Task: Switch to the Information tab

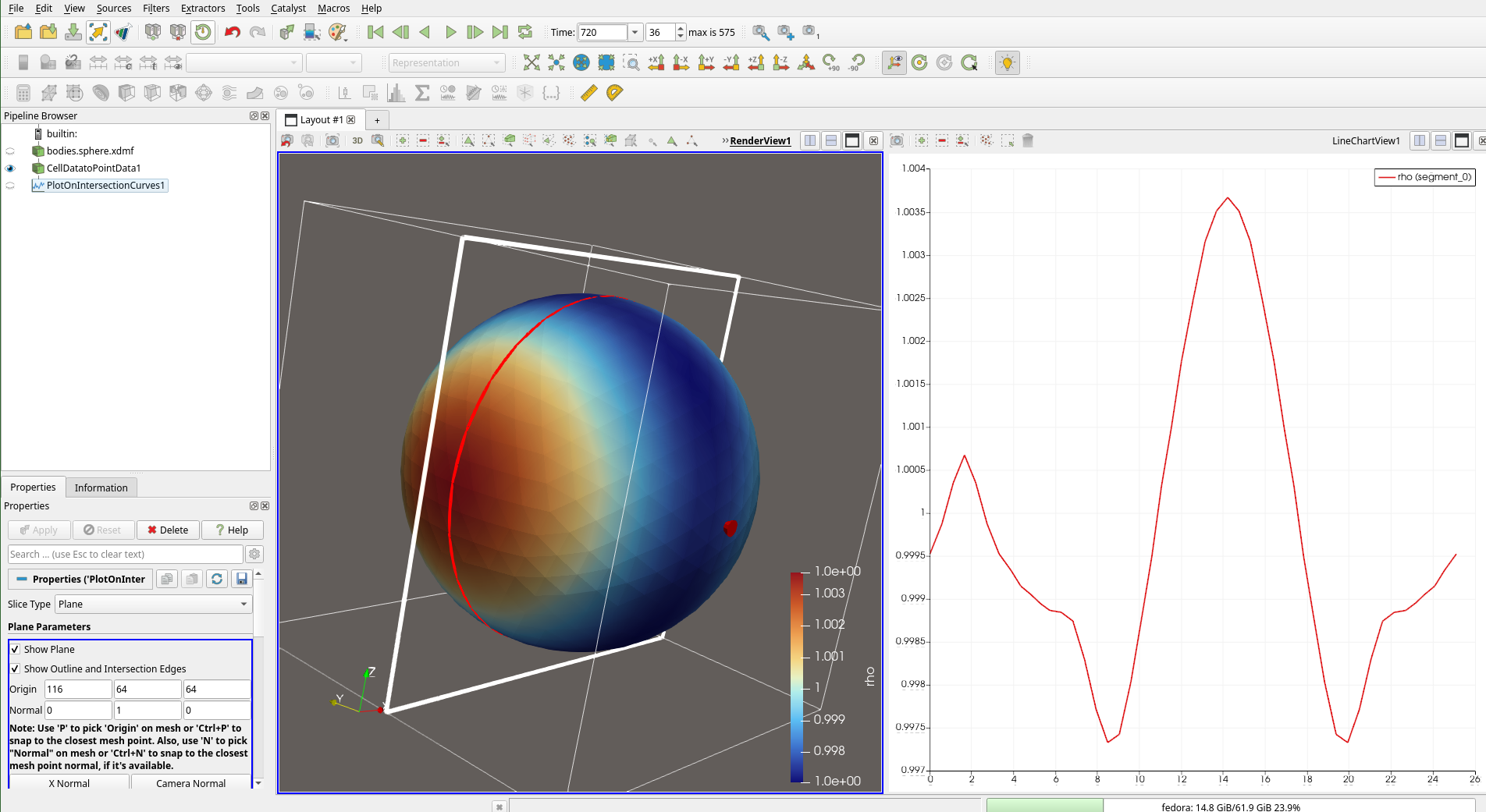Action: [101, 488]
